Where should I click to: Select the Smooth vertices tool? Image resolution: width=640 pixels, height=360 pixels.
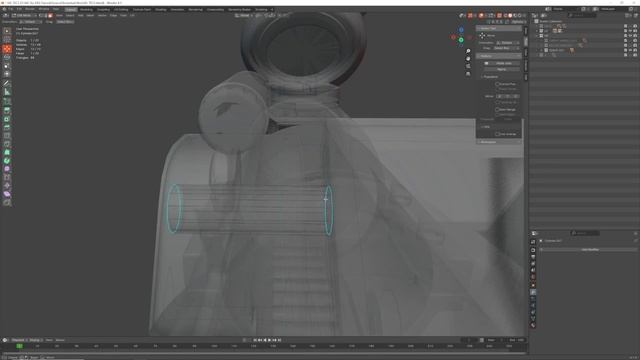click(x=7, y=169)
